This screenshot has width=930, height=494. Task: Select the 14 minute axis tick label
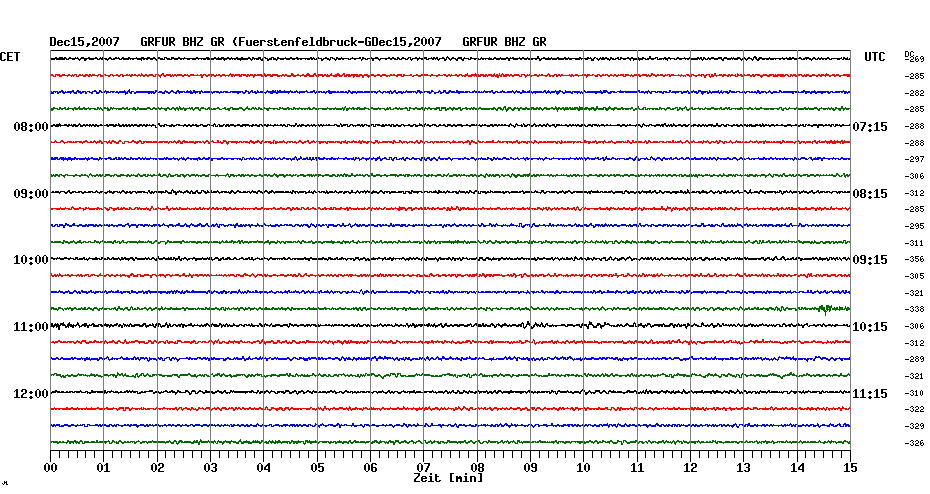(x=797, y=468)
